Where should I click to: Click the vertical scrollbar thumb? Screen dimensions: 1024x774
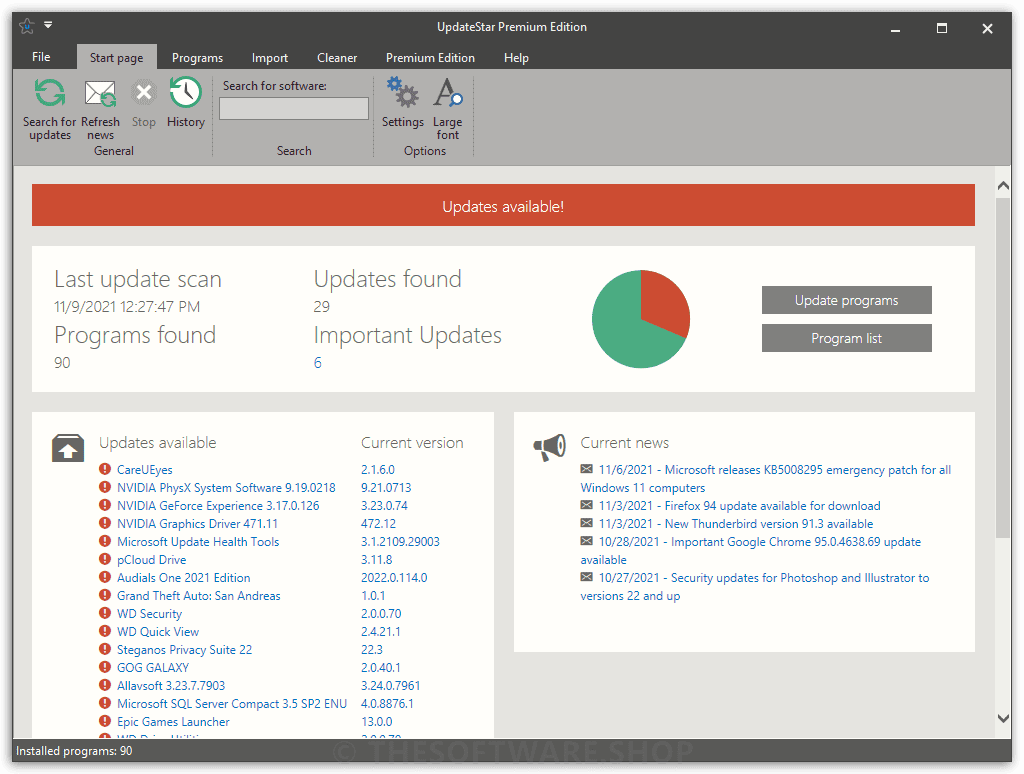[1003, 368]
